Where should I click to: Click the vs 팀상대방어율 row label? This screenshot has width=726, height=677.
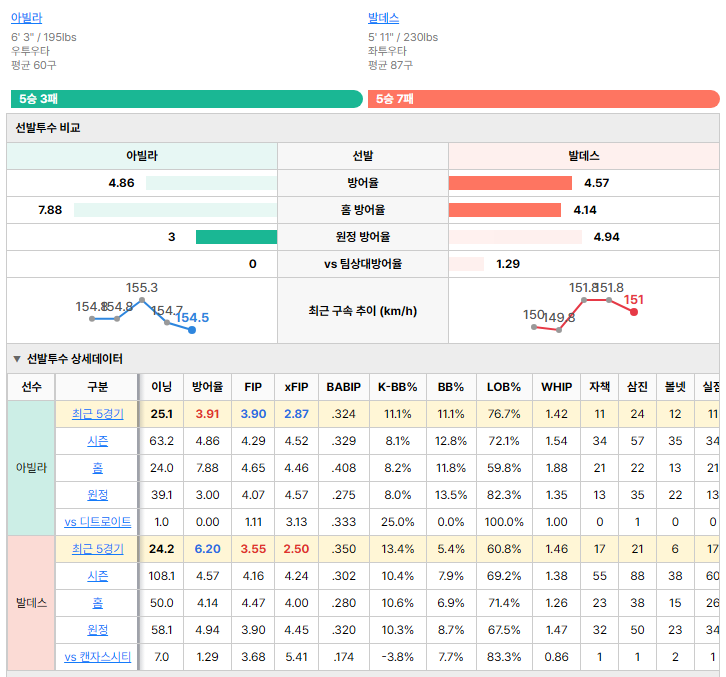(x=363, y=264)
